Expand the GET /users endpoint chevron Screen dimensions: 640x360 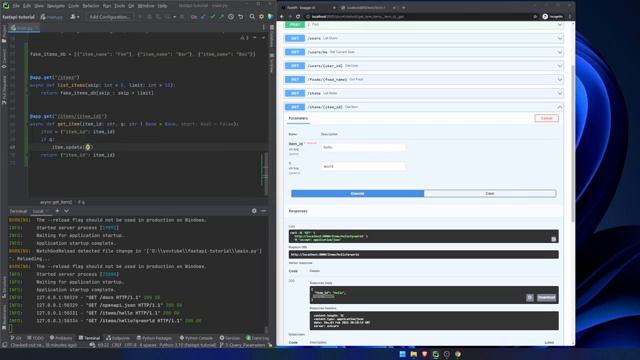(x=560, y=38)
